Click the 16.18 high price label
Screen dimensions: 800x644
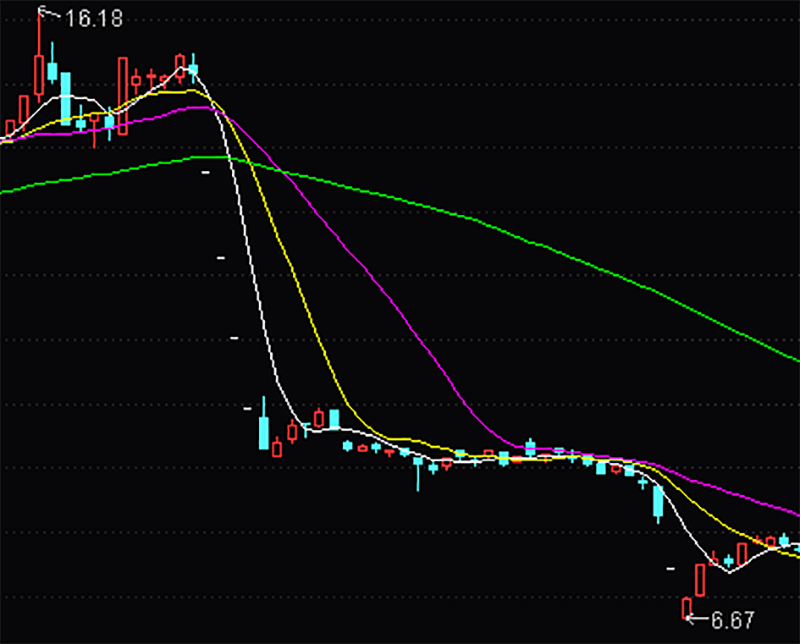94,19
